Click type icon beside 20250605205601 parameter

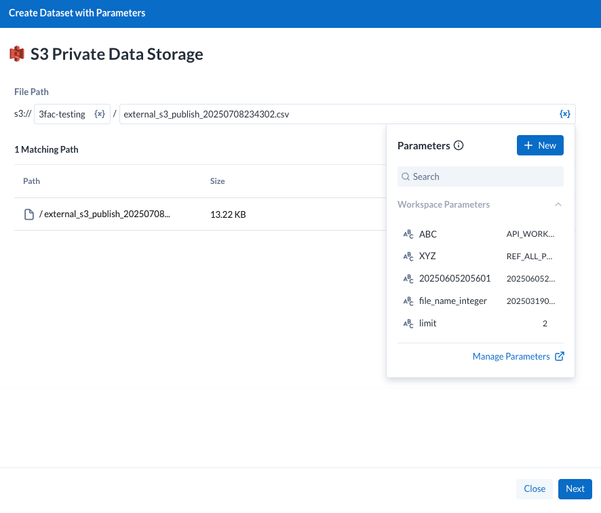coord(408,278)
